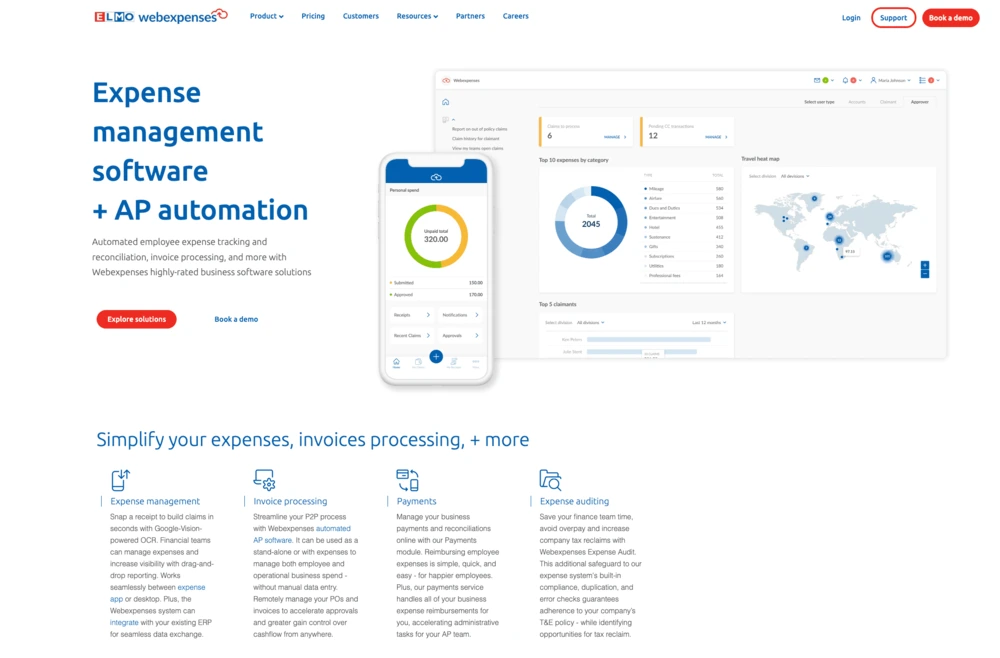Click the blue Book a demo text link
1000x658 pixels.
coord(236,319)
